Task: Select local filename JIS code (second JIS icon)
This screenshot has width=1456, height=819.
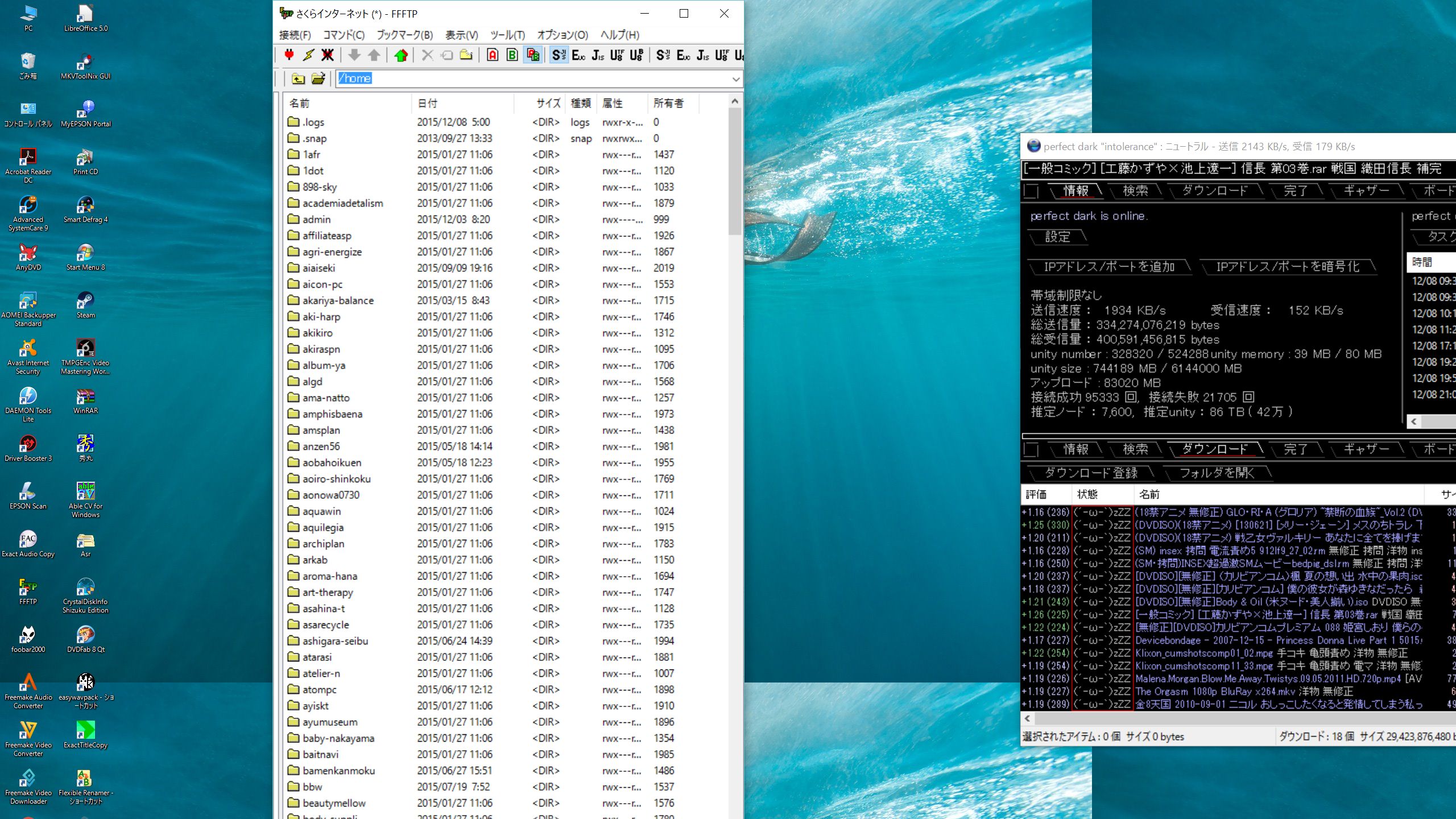Action: [702, 55]
